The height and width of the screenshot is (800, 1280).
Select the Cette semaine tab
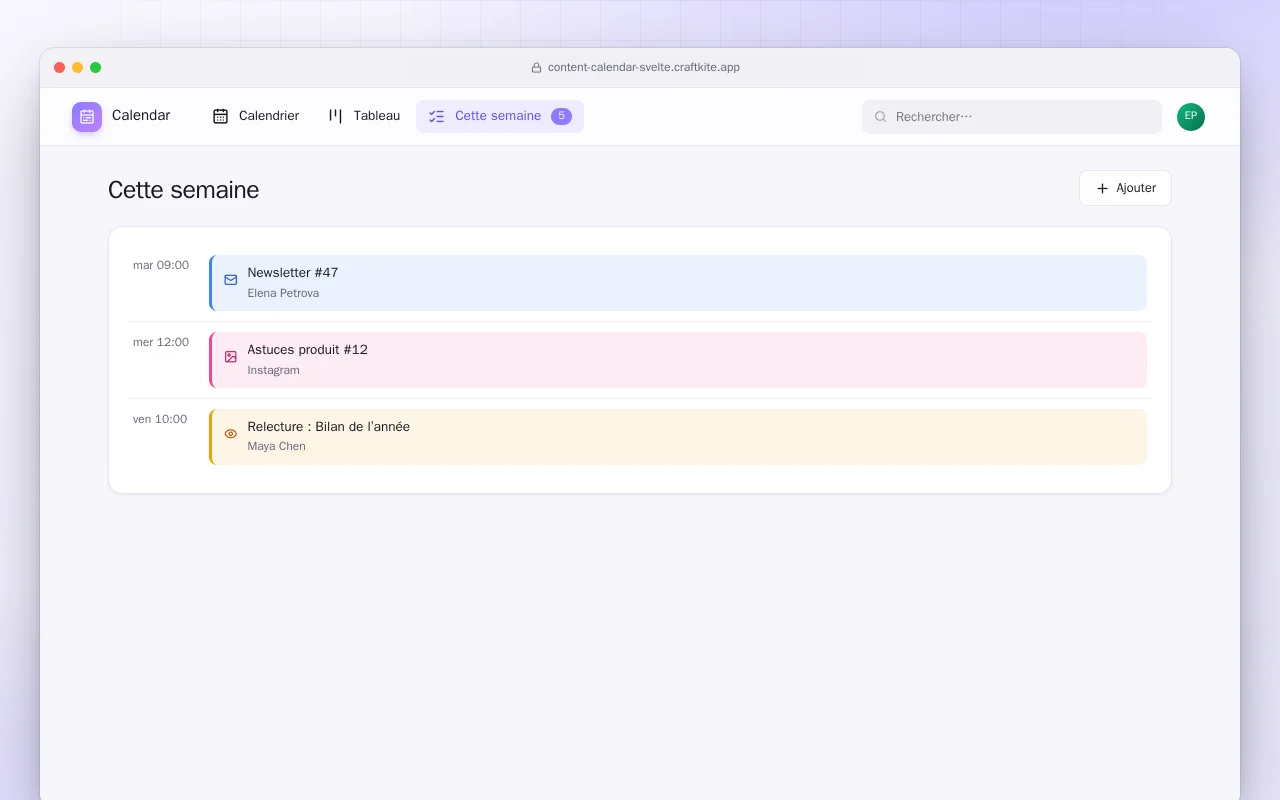tap(500, 116)
